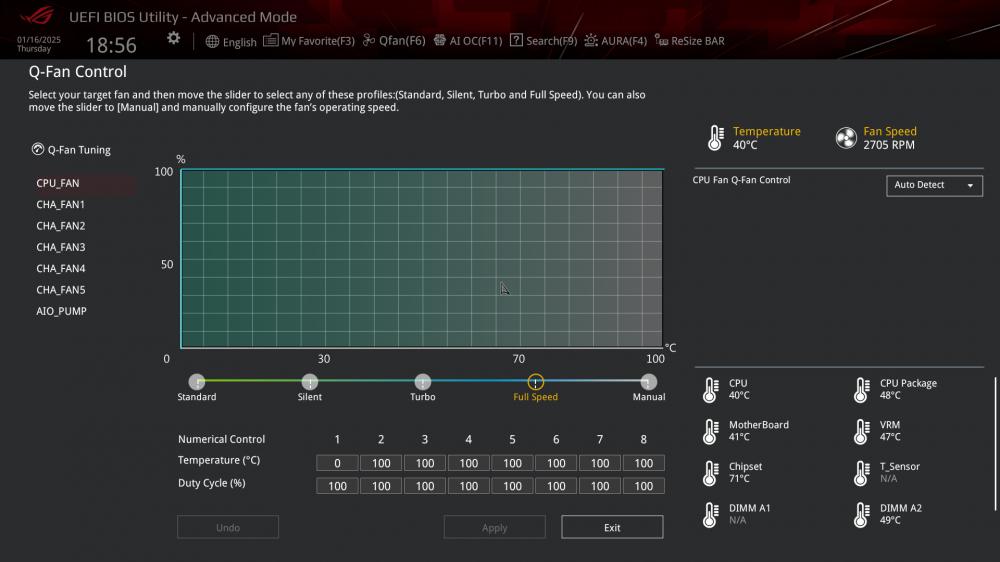The width and height of the screenshot is (1000, 562).
Task: Select CHA_FAN4 in the fan list
Action: pyautogui.click(x=60, y=269)
